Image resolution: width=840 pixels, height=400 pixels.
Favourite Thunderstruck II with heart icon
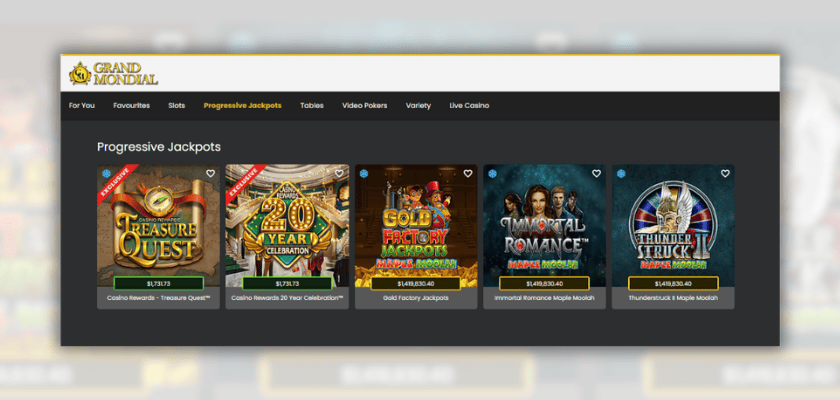coord(725,173)
